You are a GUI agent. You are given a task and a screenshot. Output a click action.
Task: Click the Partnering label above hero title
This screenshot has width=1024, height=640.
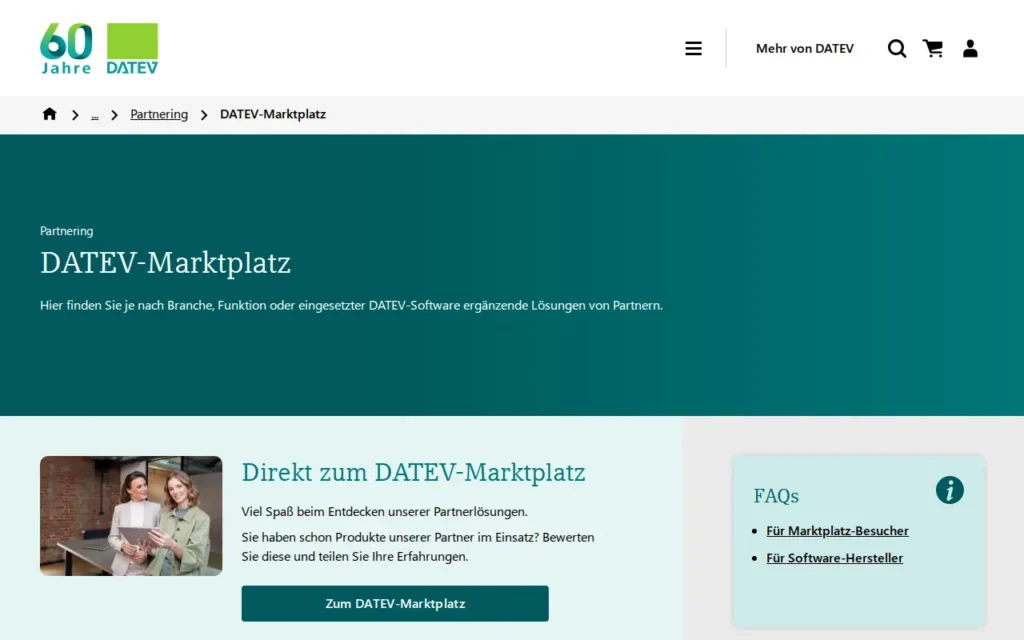click(x=67, y=231)
